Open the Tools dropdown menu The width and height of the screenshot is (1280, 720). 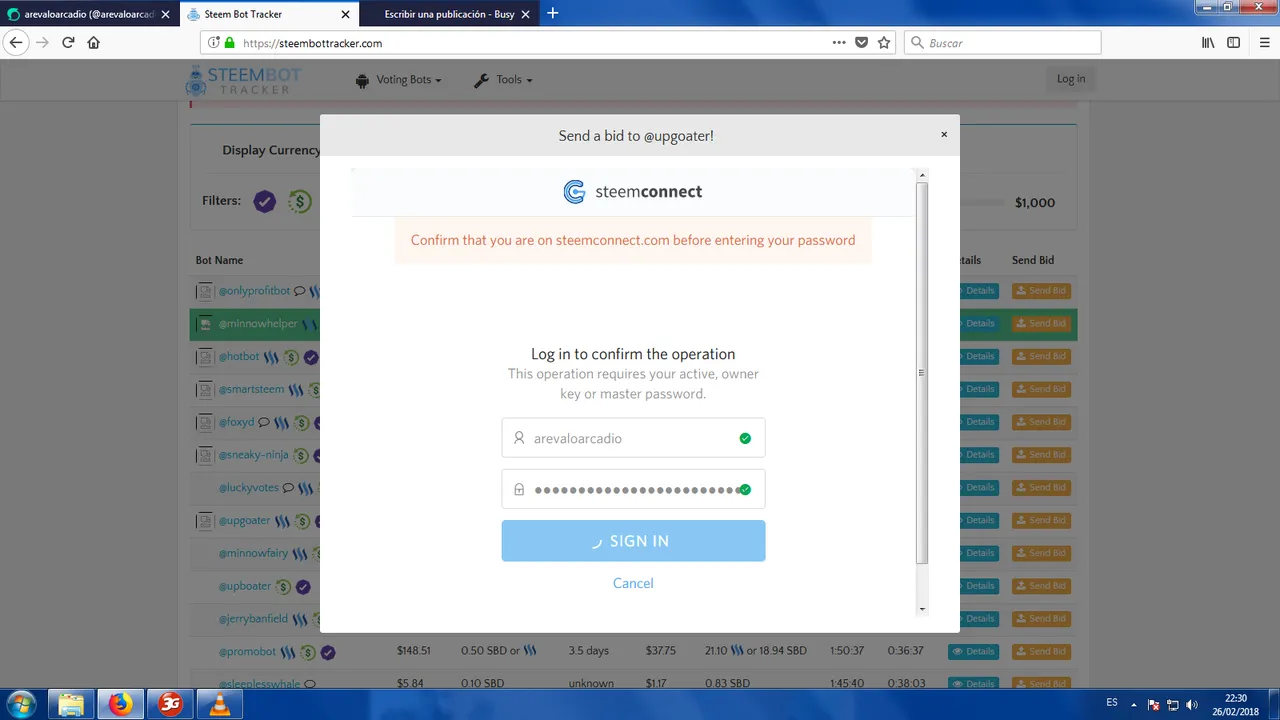click(x=502, y=80)
